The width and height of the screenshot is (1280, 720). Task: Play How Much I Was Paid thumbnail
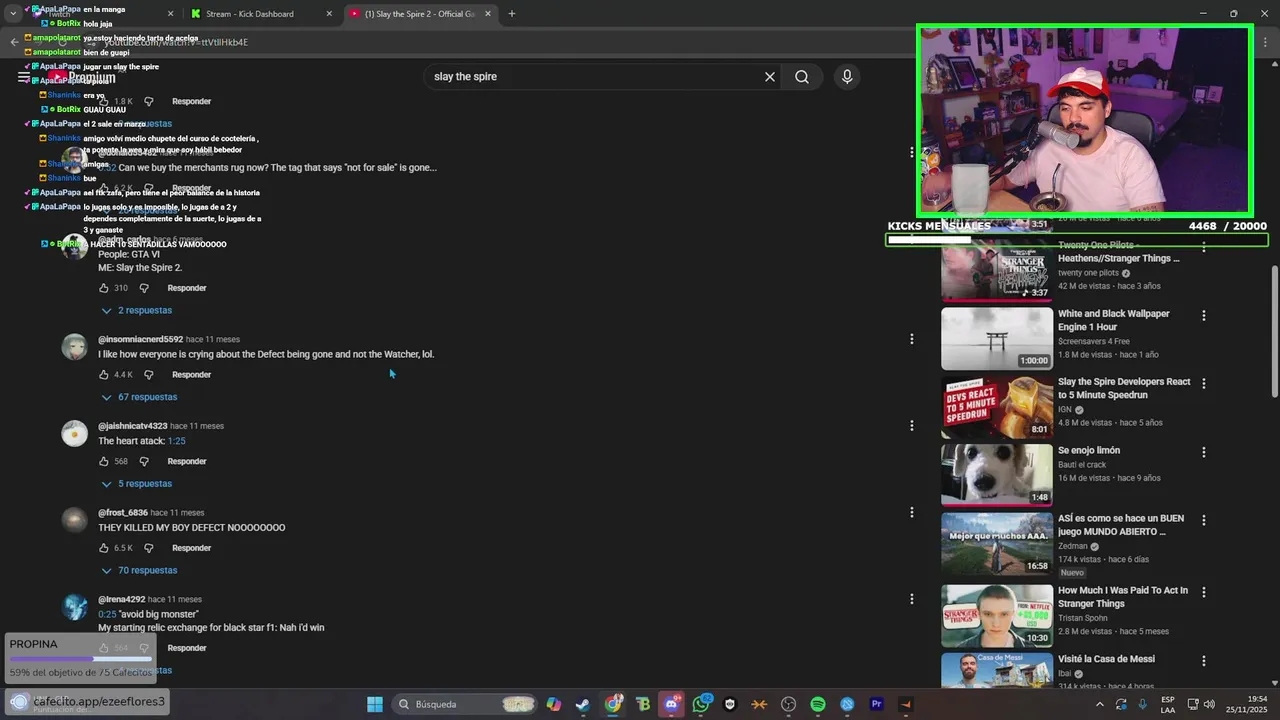pos(997,616)
